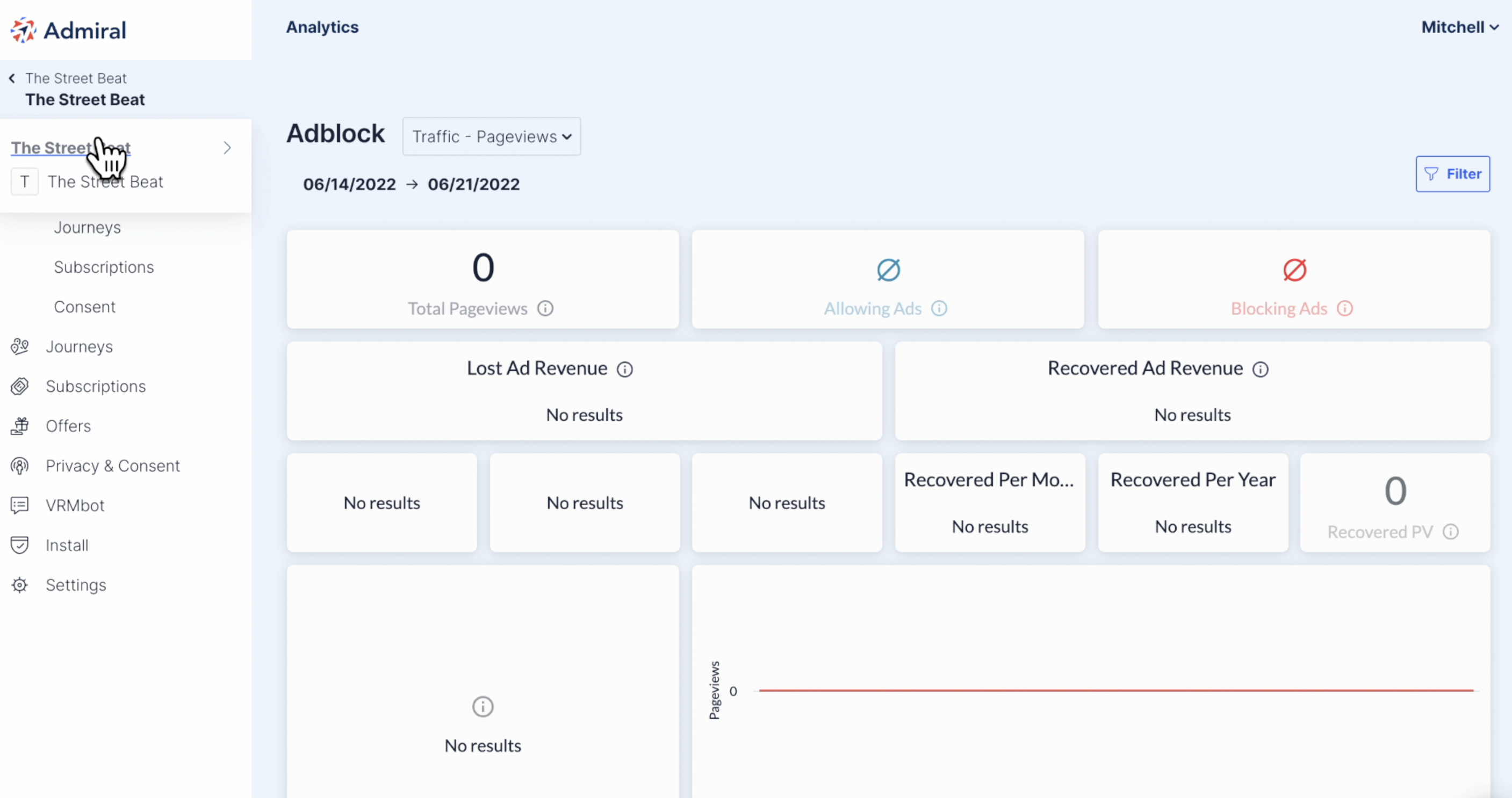Screen dimensions: 1512x798
Task: Click the end date 06/21/2022
Action: (x=474, y=184)
